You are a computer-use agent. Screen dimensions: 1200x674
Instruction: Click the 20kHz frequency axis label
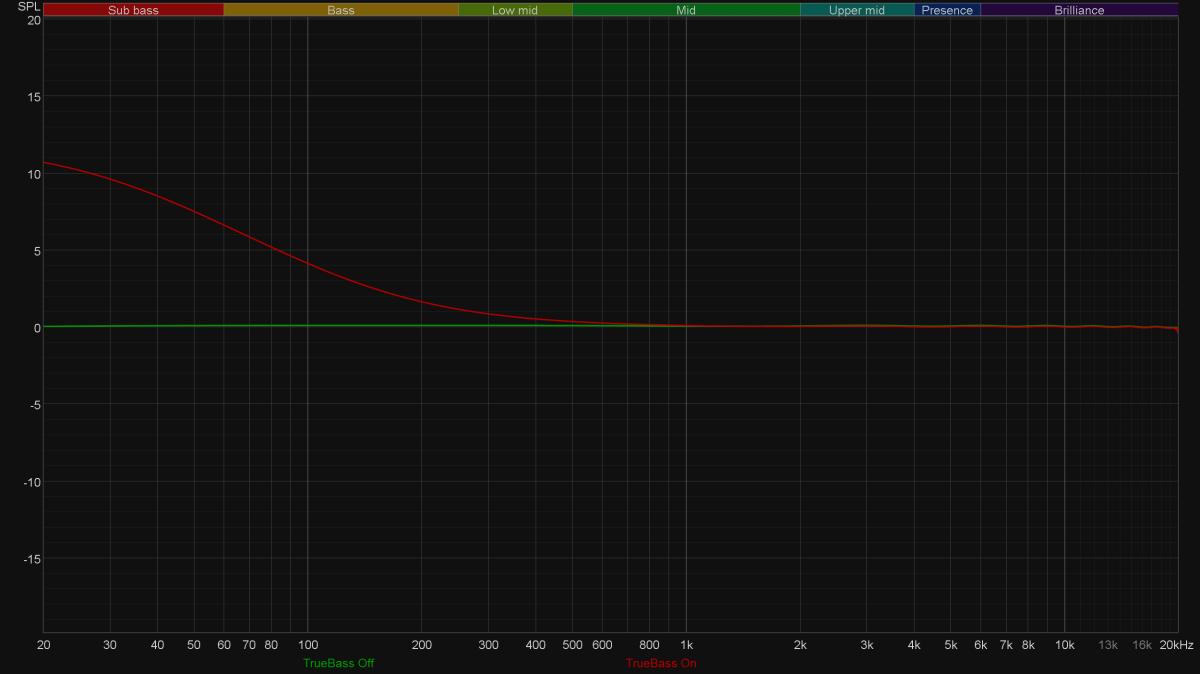click(1177, 645)
